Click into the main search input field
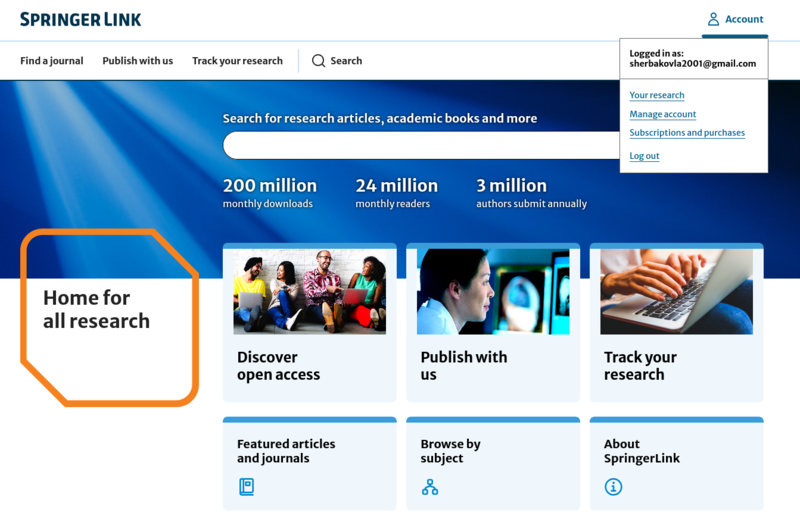The width and height of the screenshot is (800, 522). coord(421,145)
